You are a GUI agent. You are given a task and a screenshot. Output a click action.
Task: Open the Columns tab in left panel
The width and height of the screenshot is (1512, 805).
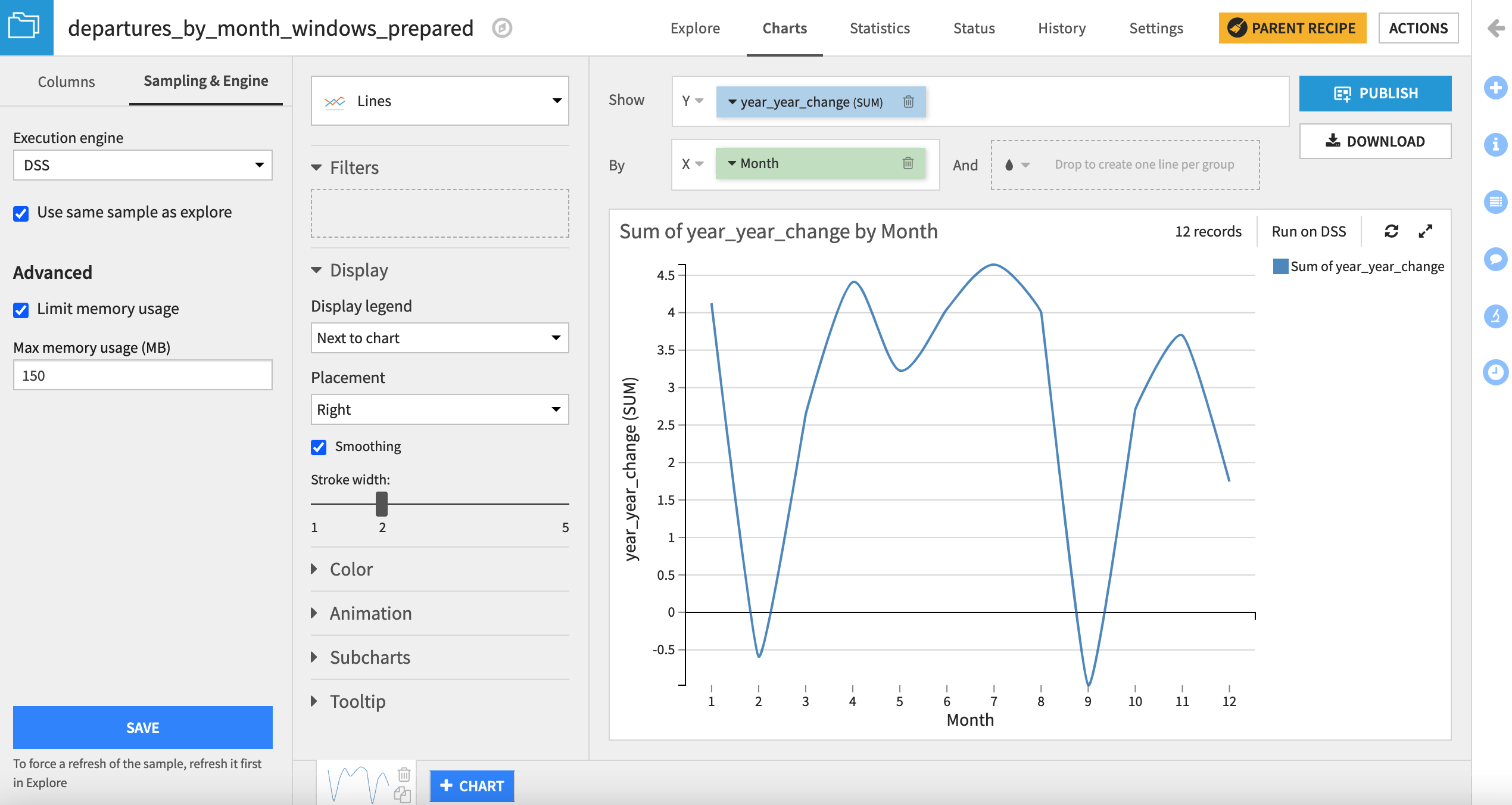66,82
